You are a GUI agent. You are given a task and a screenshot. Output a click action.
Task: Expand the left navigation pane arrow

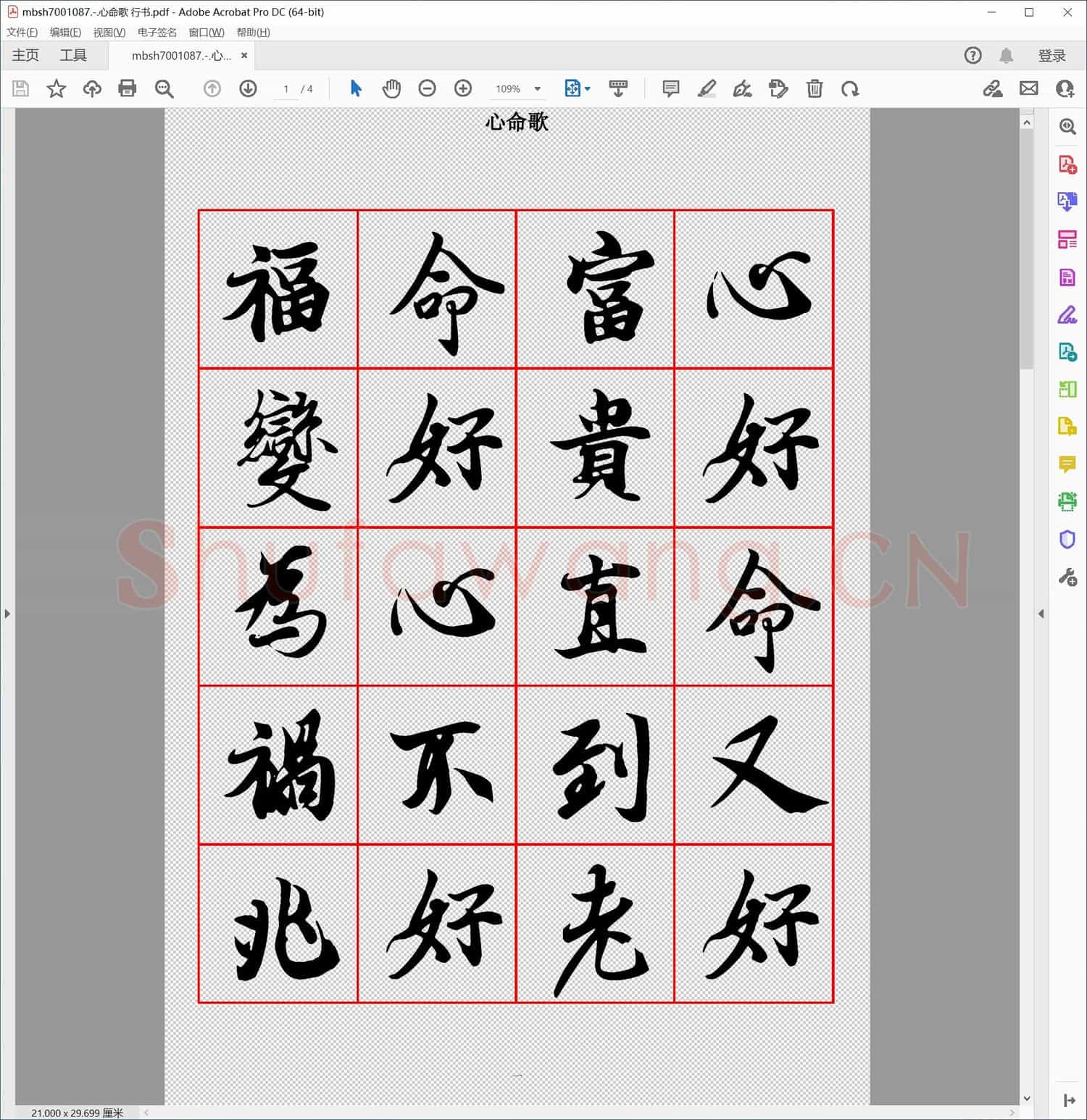pyautogui.click(x=7, y=613)
